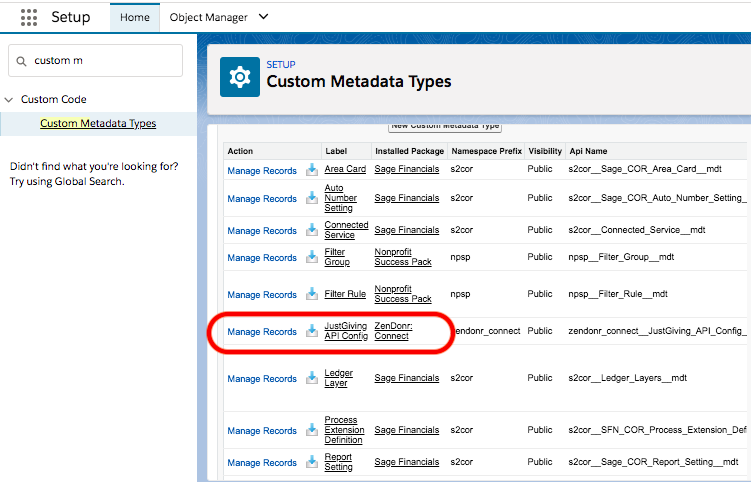Click download icon in Area Card row
This screenshot has height=482, width=751.
[312, 169]
